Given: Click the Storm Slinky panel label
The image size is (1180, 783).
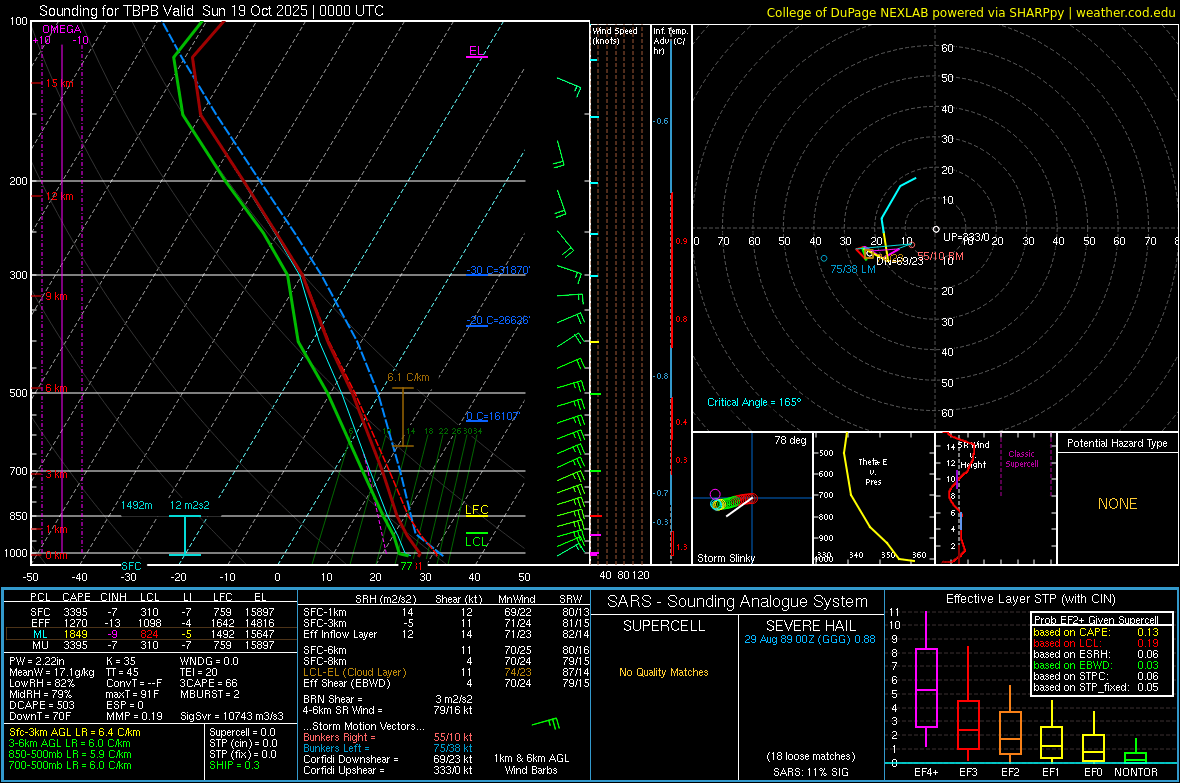Looking at the screenshot, I should tap(725, 558).
